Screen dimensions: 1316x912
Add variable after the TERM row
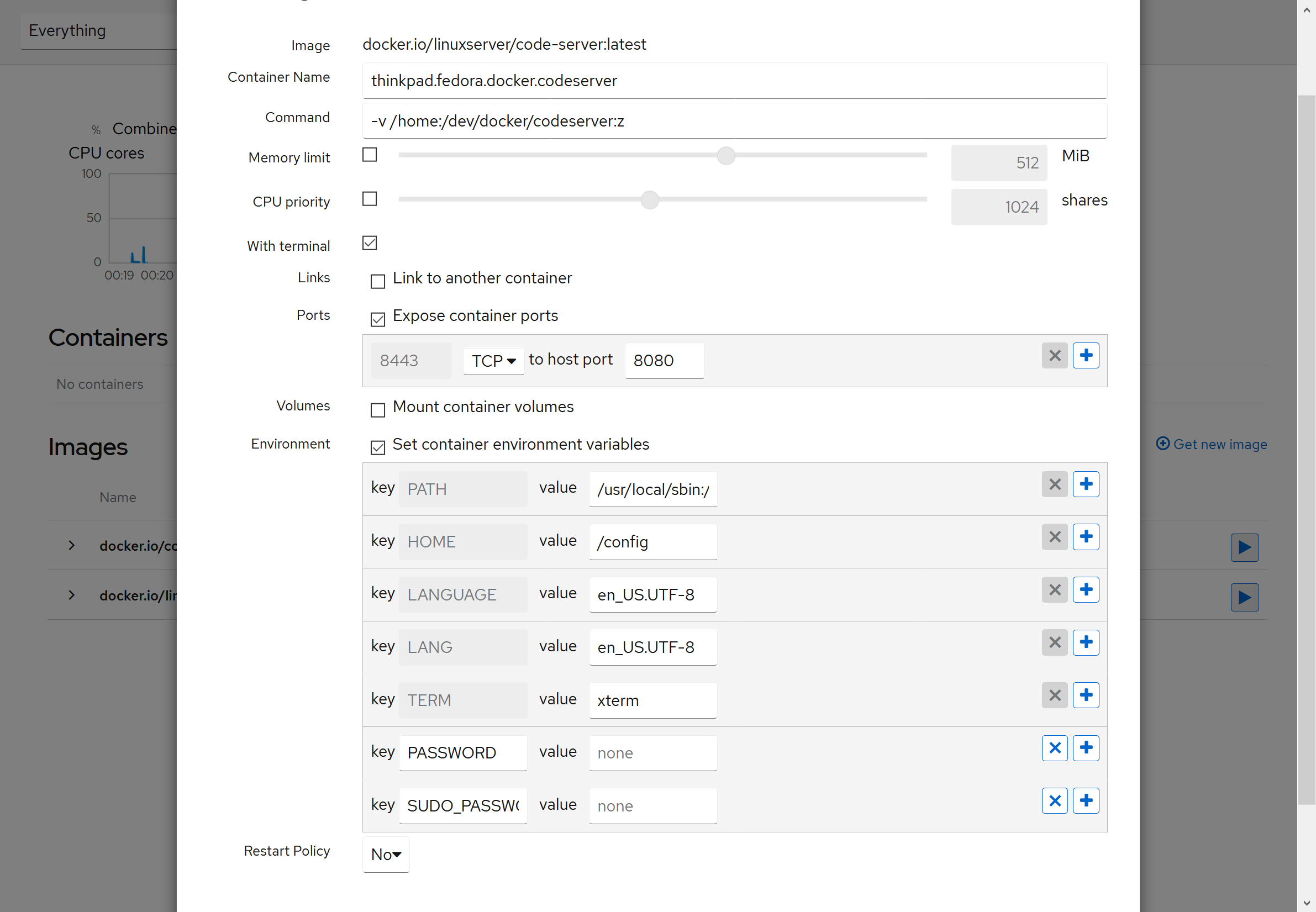pos(1086,695)
